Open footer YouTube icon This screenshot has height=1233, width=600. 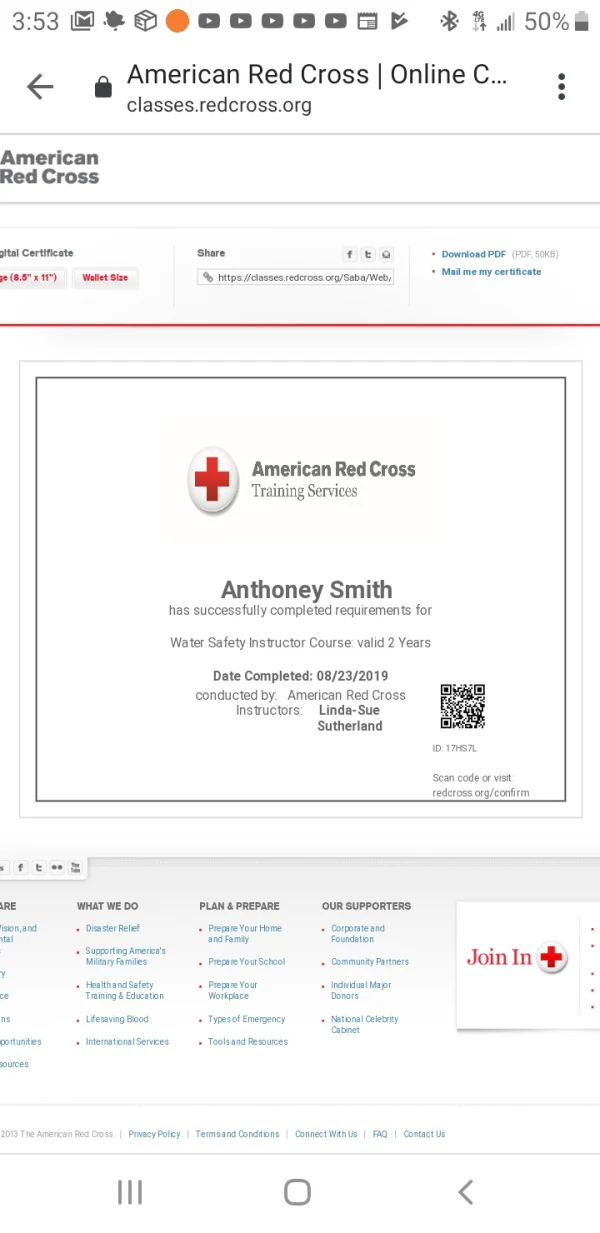point(75,868)
